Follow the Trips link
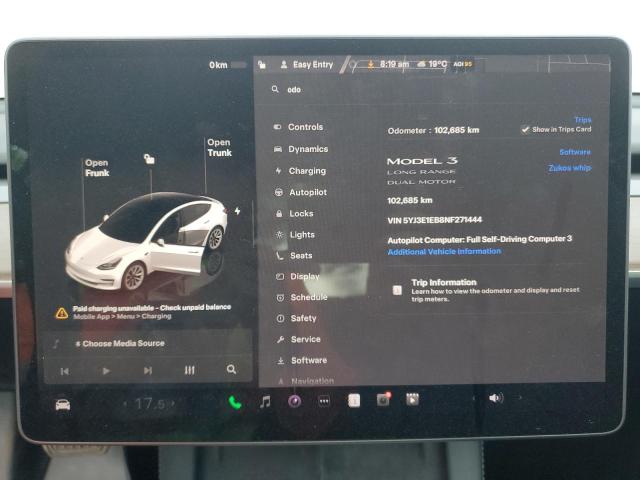This screenshot has height=480, width=640. pos(583,120)
